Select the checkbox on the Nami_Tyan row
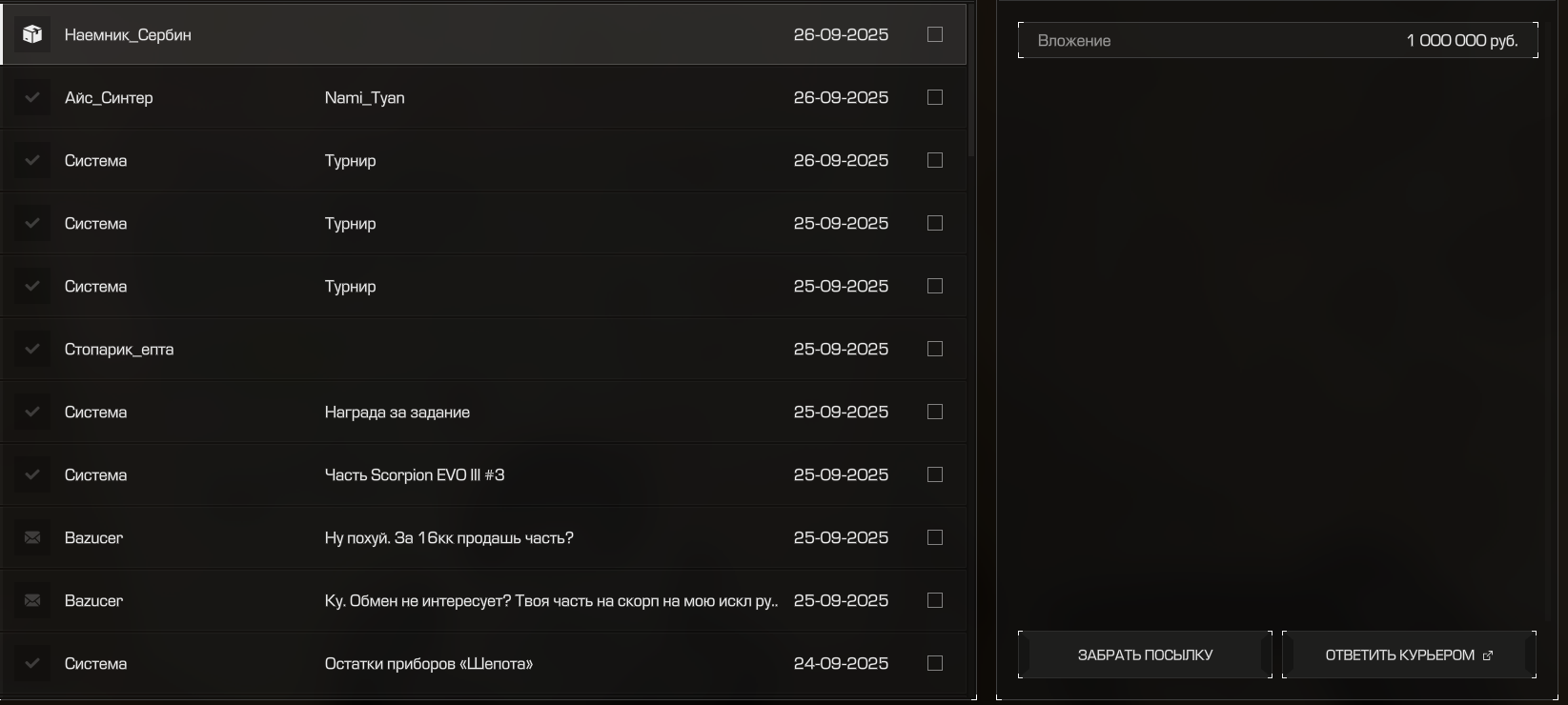 pyautogui.click(x=935, y=97)
